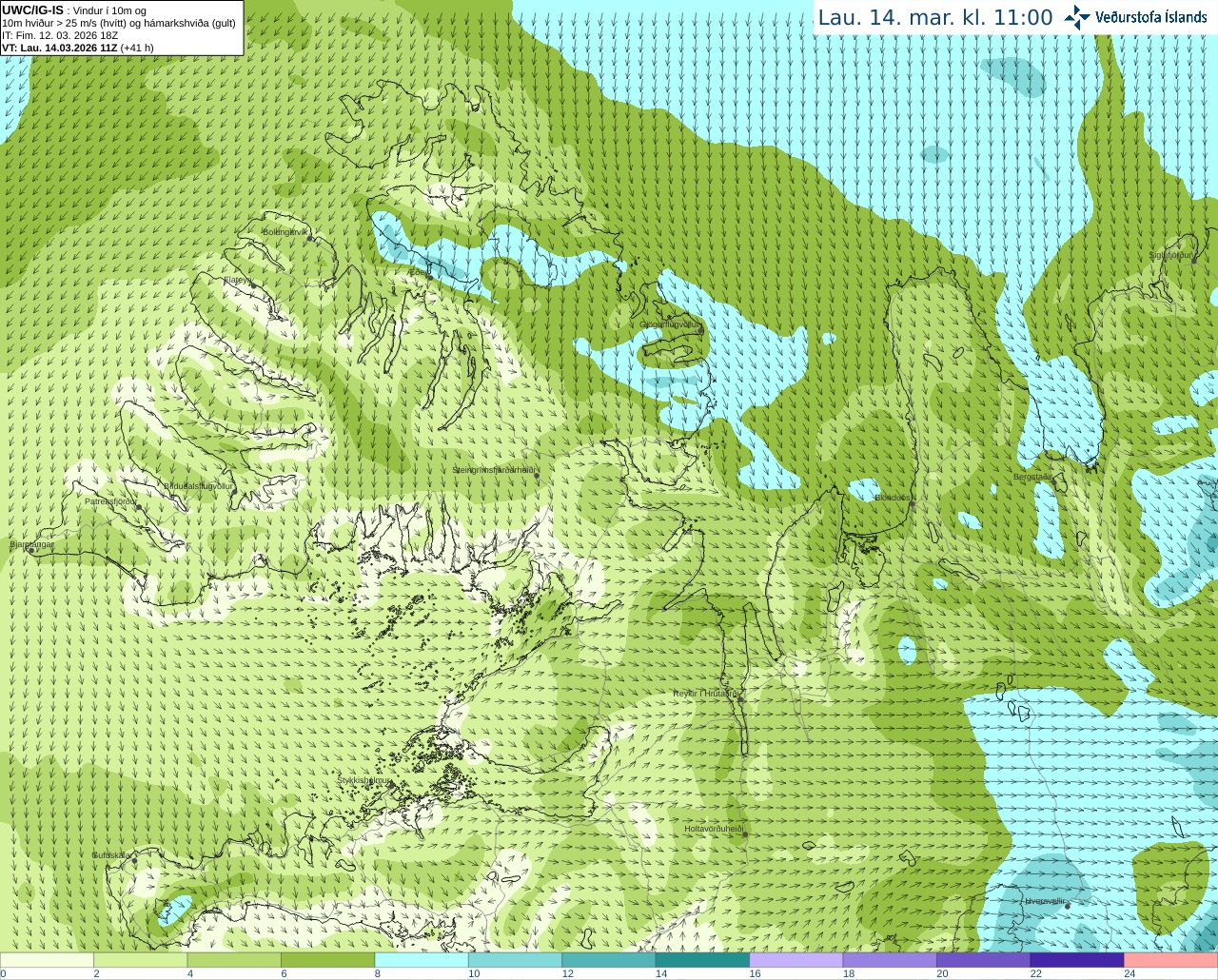1218x980 pixels.
Task: Pick the 2–4 m/s legend swatch
Action: pos(141,960)
